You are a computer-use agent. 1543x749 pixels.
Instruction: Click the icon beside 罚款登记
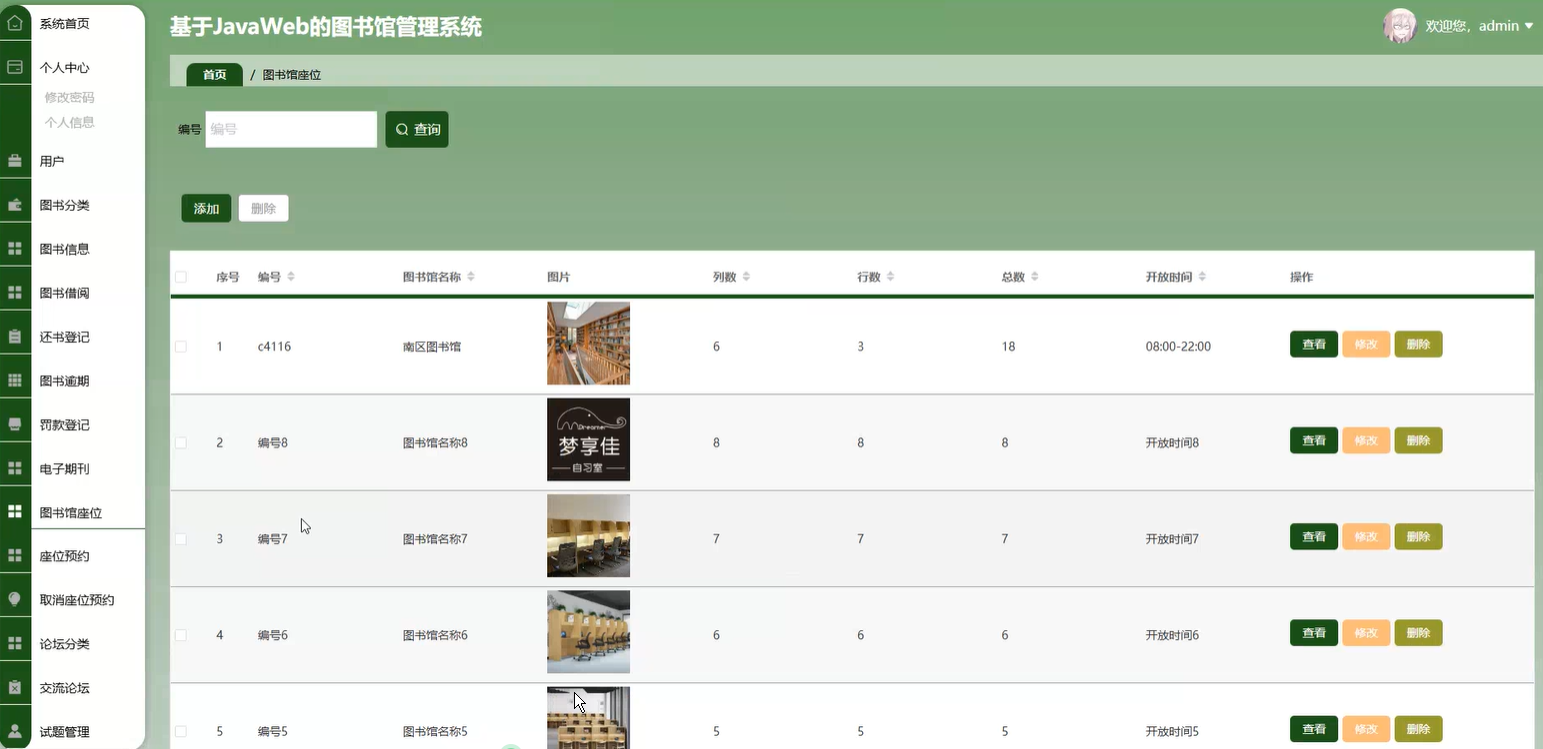(15, 425)
